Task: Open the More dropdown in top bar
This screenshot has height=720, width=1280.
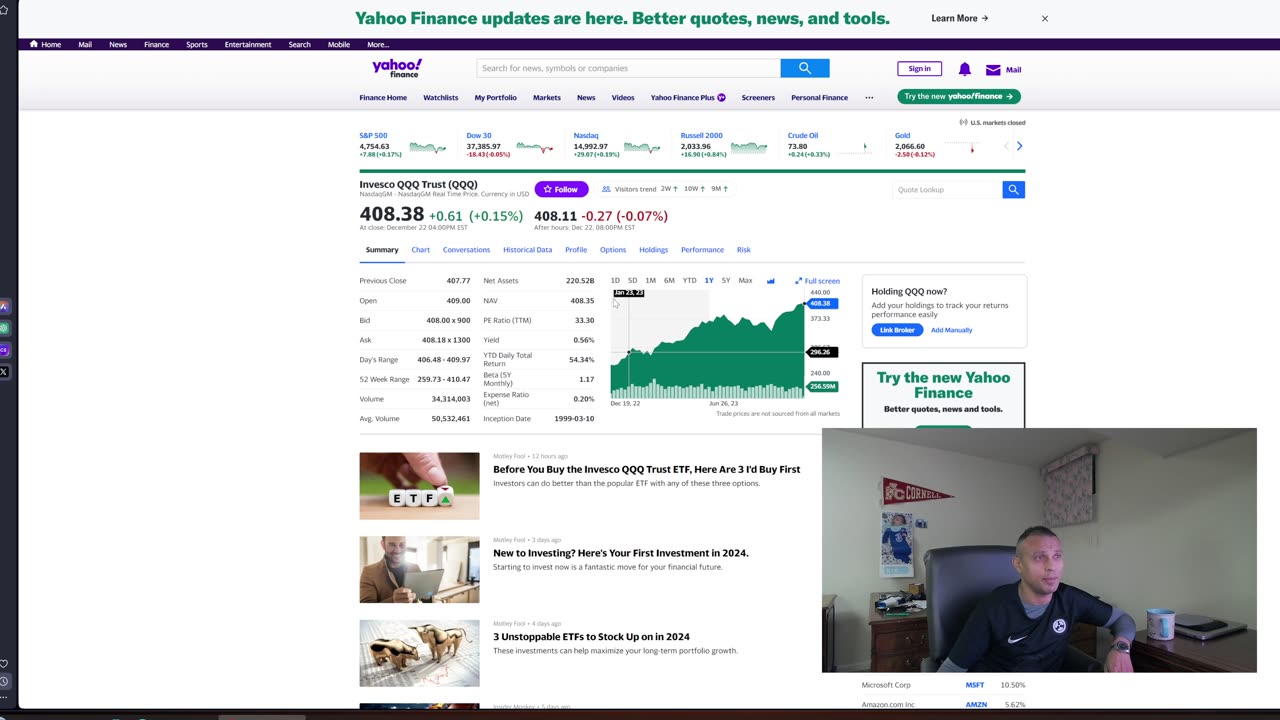Action: pos(377,44)
